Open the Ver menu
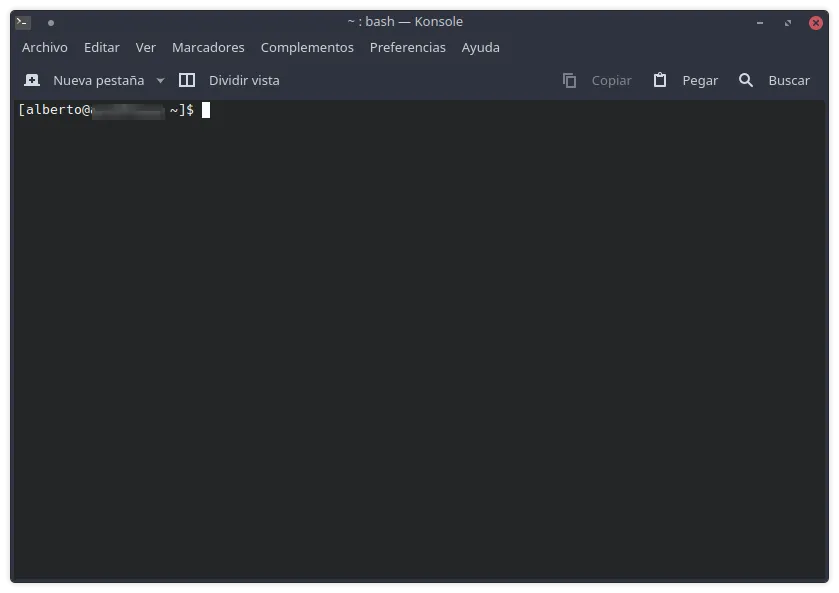The height and width of the screenshot is (593, 839). pos(145,47)
